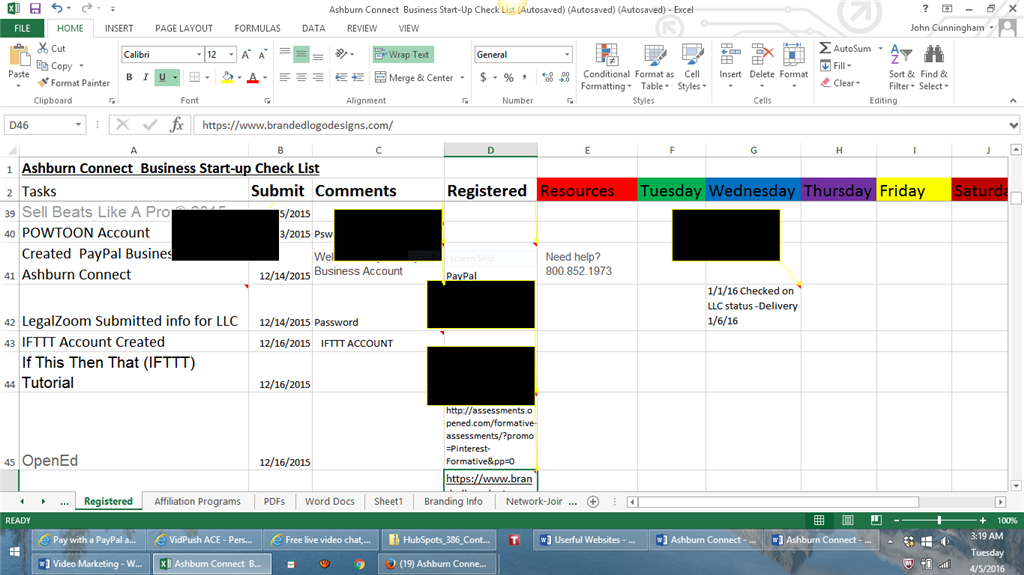Viewport: 1024px width, 575px height.
Task: Click the Save icon in quick access toolbar
Action: (35, 8)
